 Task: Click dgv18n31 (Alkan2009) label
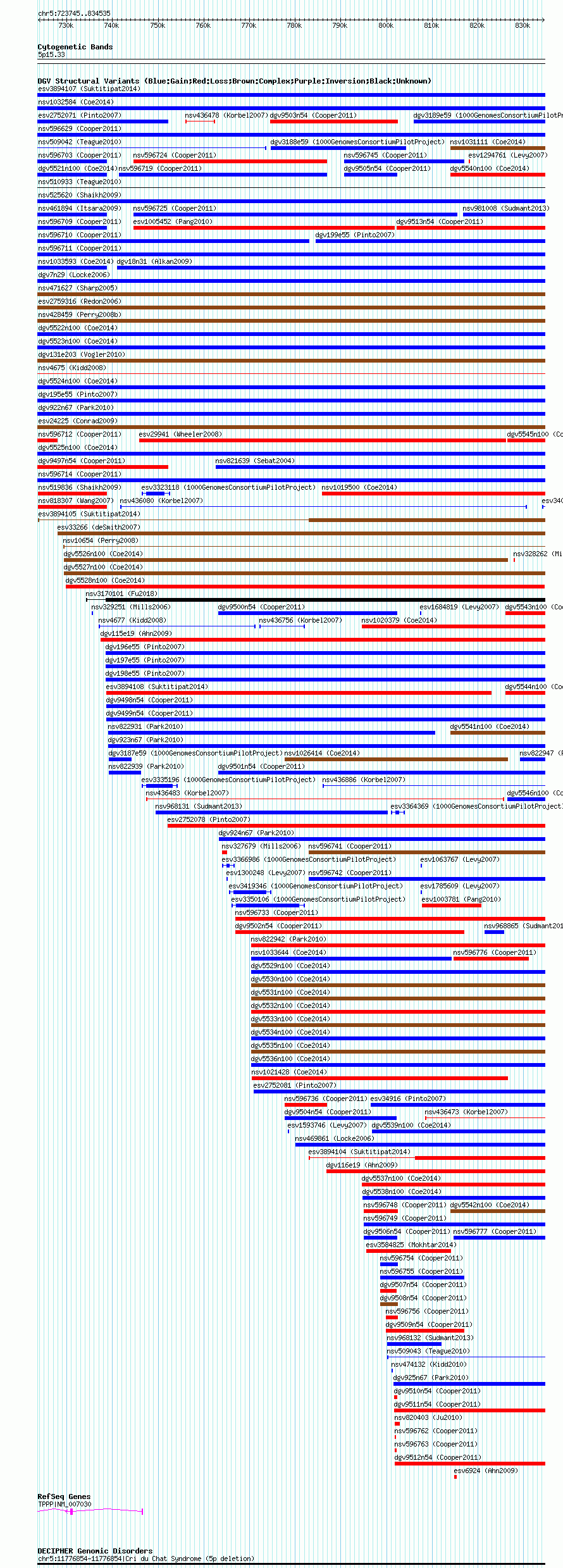coord(154,261)
